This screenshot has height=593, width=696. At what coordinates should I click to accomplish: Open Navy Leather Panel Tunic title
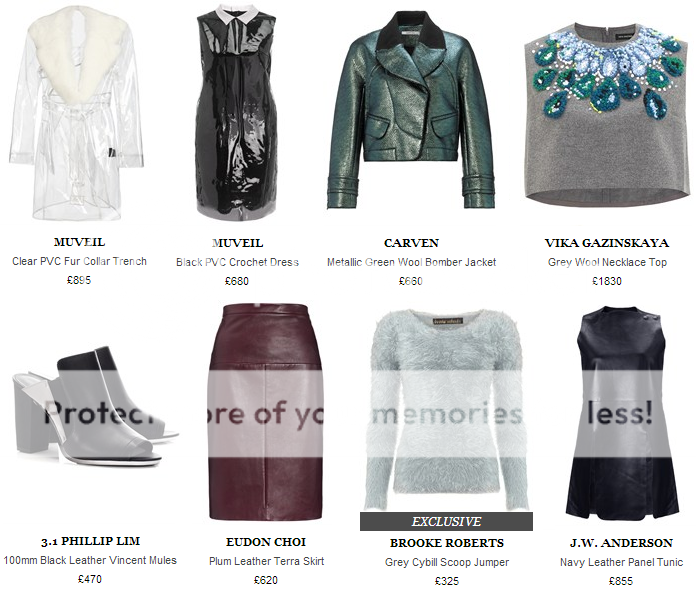pos(621,562)
